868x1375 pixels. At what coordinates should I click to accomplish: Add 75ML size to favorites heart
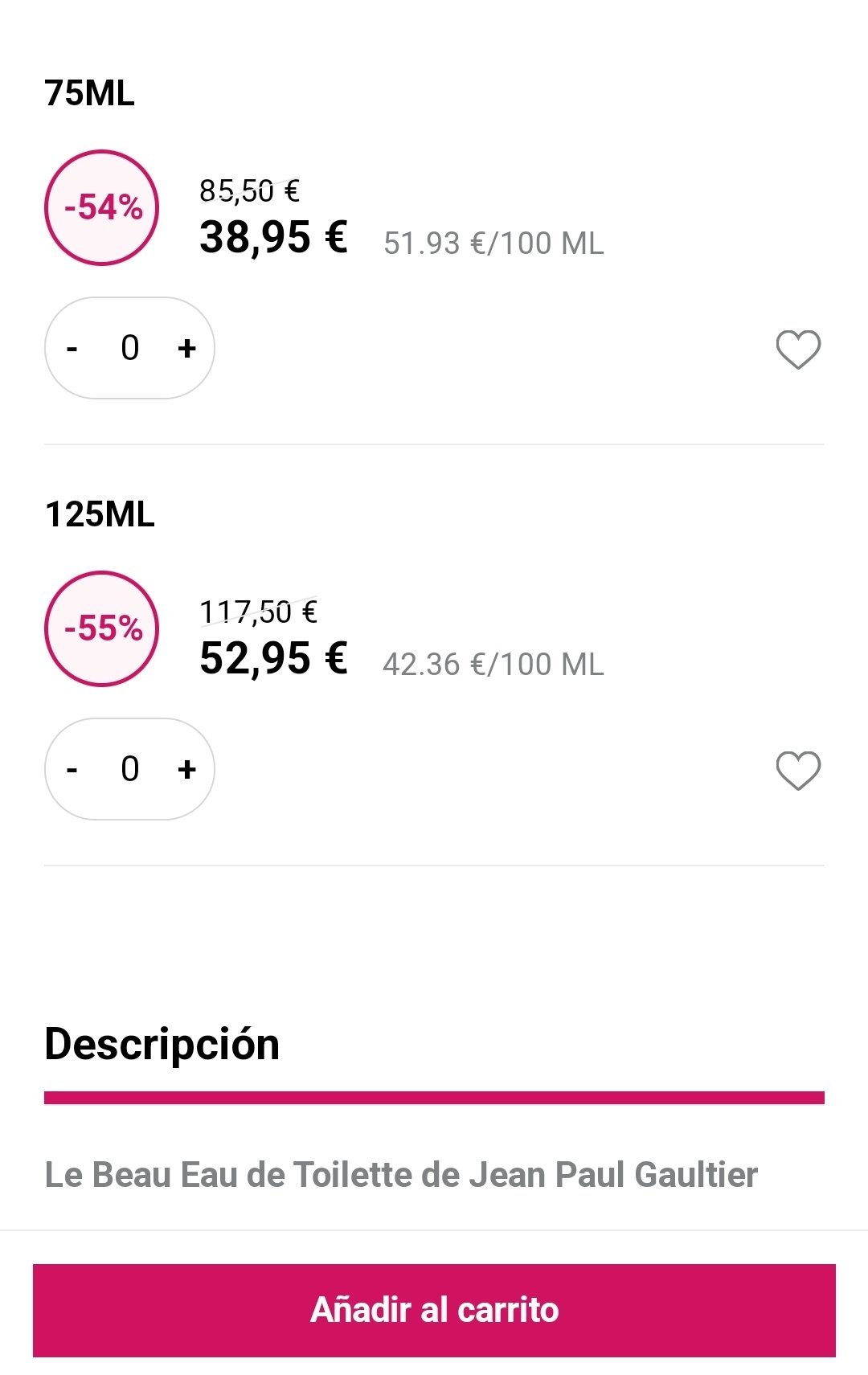798,349
